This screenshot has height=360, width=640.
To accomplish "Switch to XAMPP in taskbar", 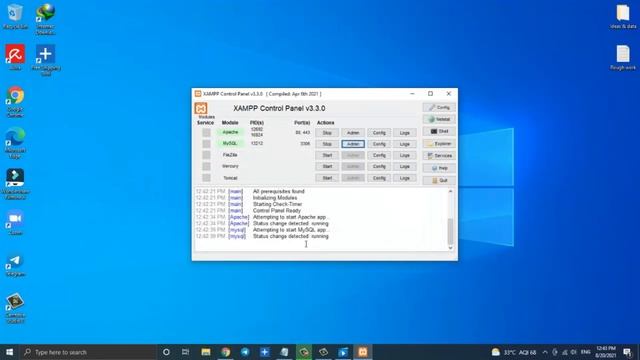I will click(x=362, y=352).
